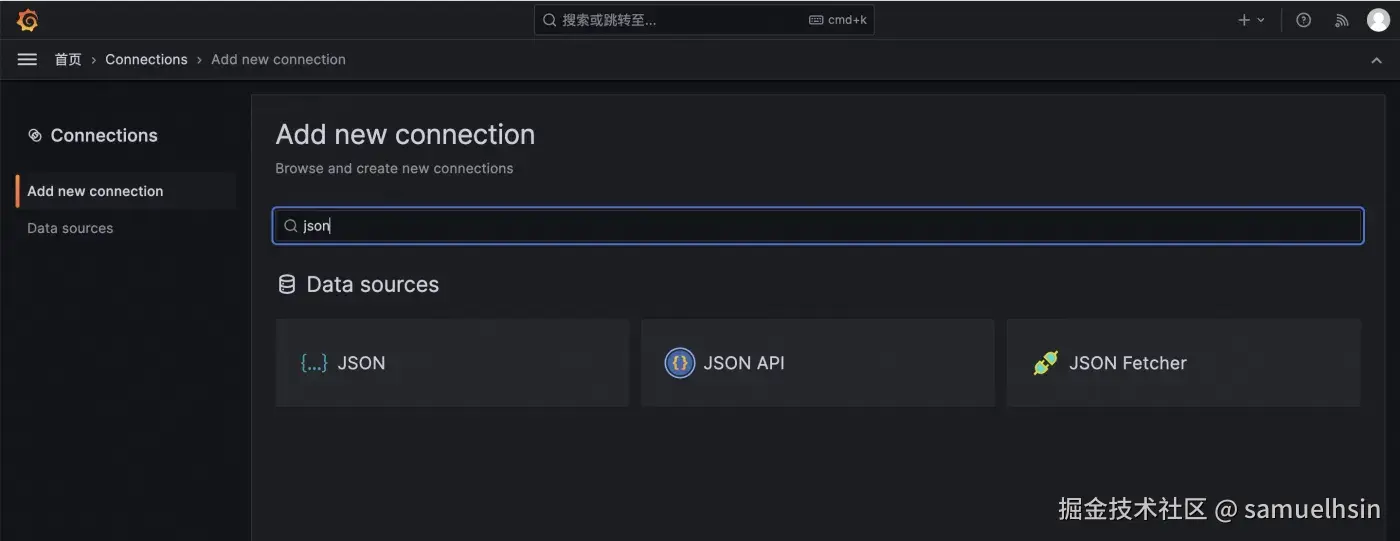Click the Add new connection page title
Viewport: 1400px width, 541px height.
pos(405,135)
